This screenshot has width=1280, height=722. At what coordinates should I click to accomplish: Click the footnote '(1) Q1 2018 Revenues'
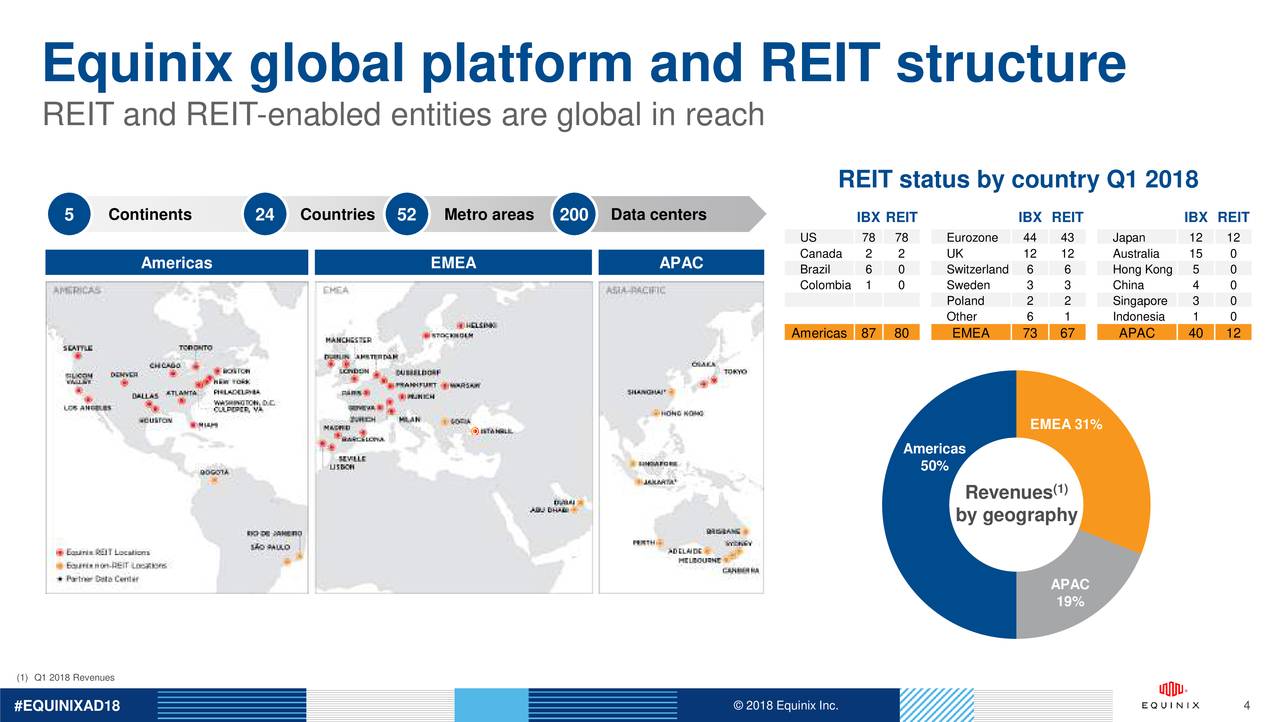tap(66, 677)
